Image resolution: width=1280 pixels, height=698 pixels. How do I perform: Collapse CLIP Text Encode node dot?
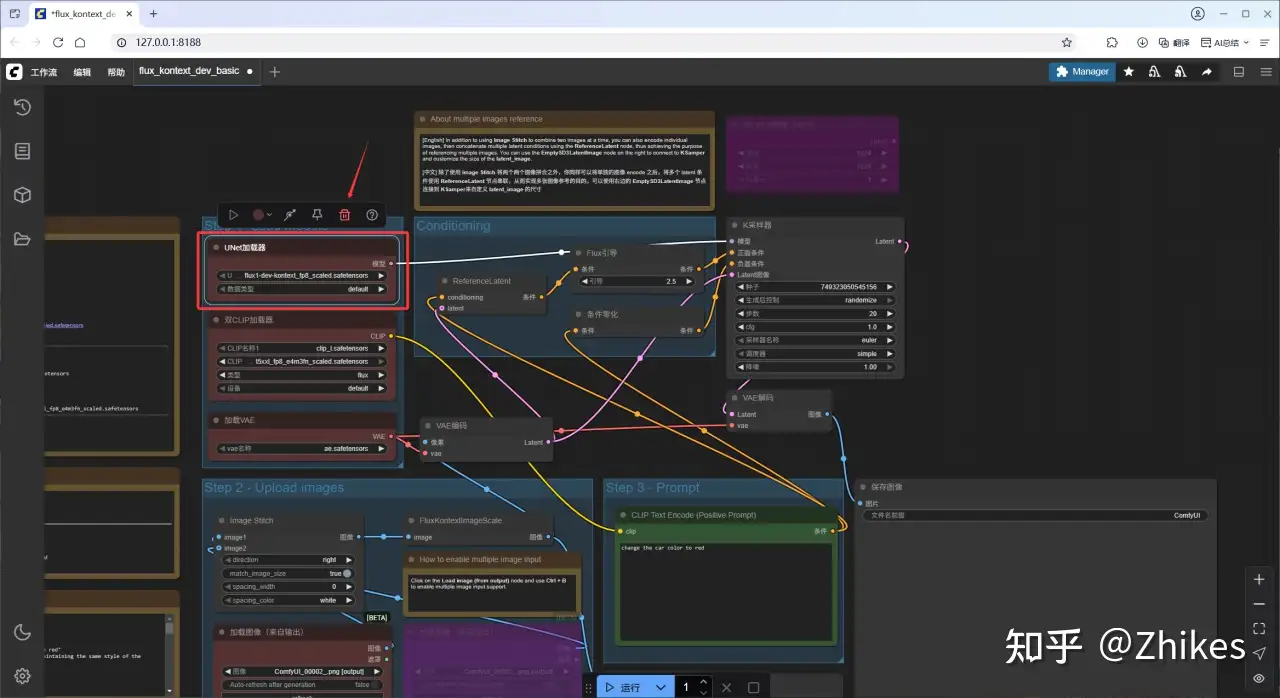coord(623,515)
